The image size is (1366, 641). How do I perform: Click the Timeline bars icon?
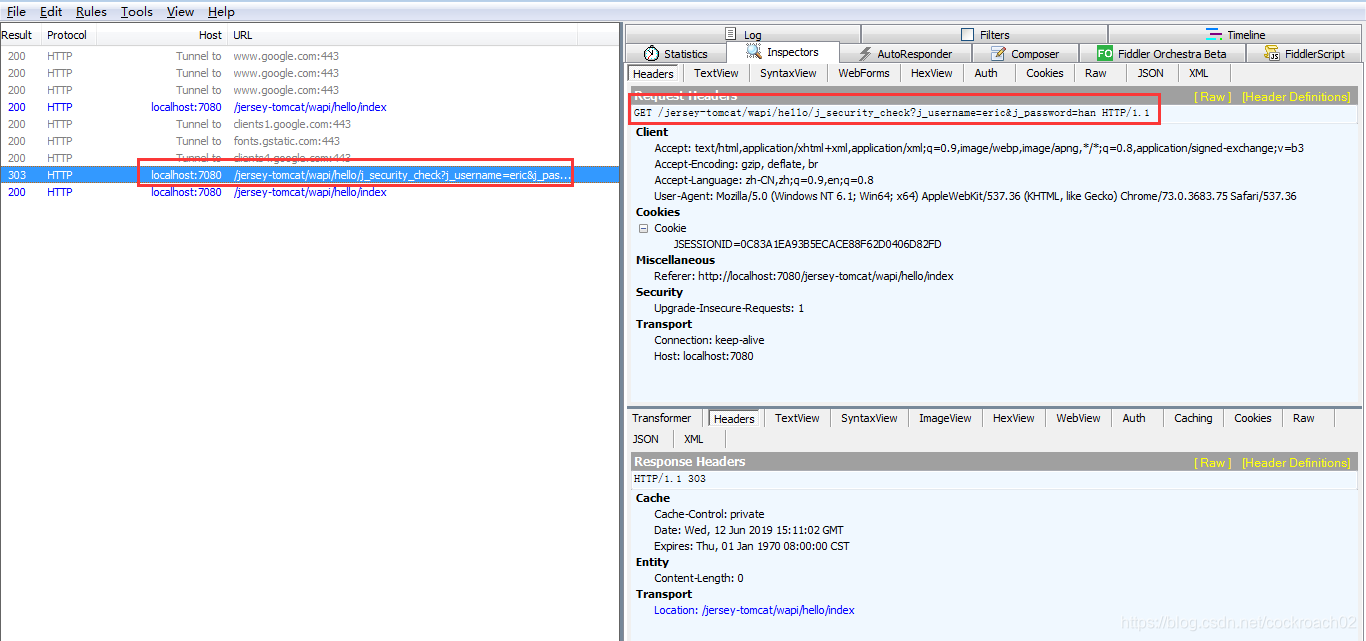coord(1214,34)
